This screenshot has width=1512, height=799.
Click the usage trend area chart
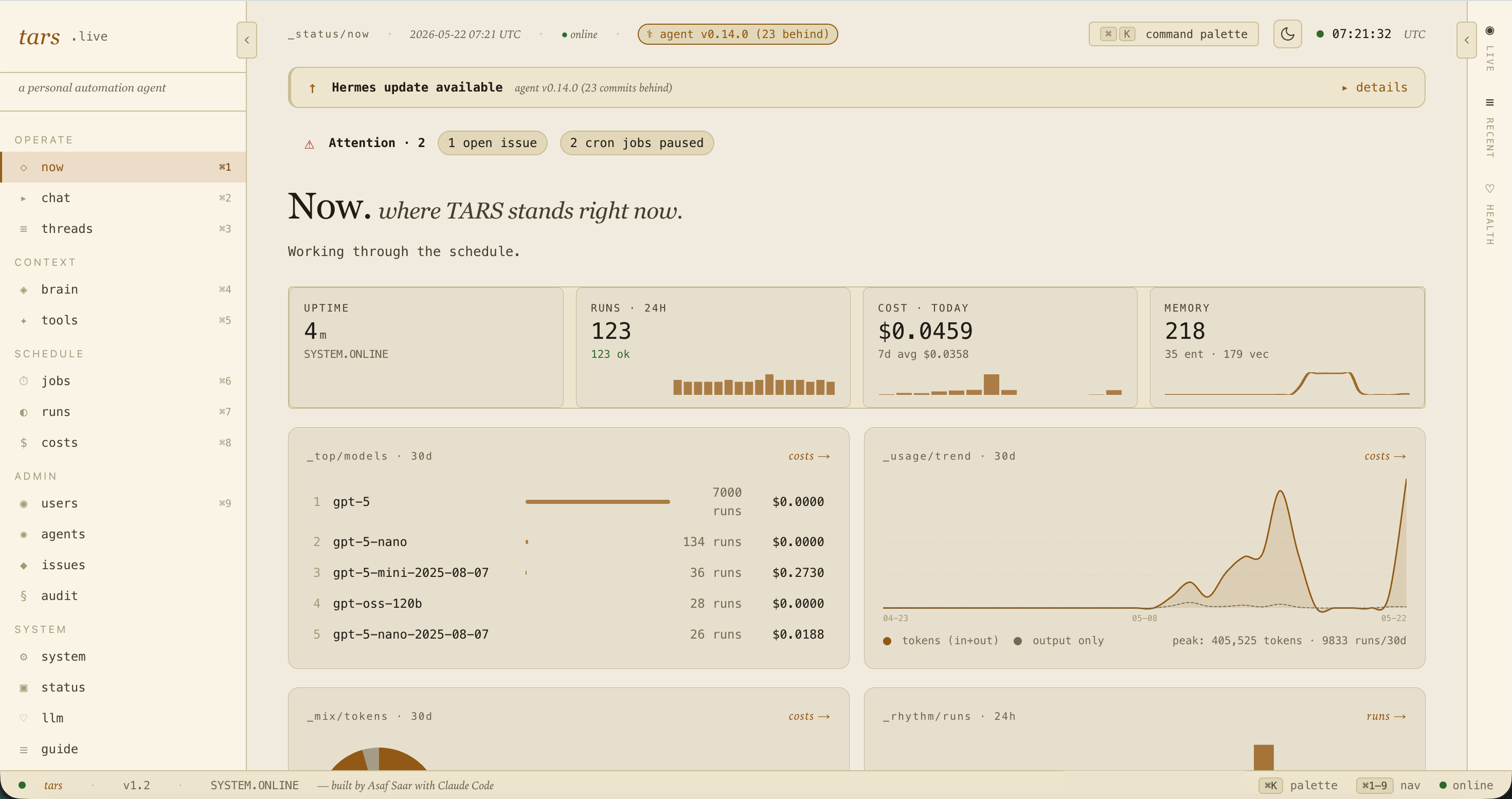pyautogui.click(x=1145, y=546)
